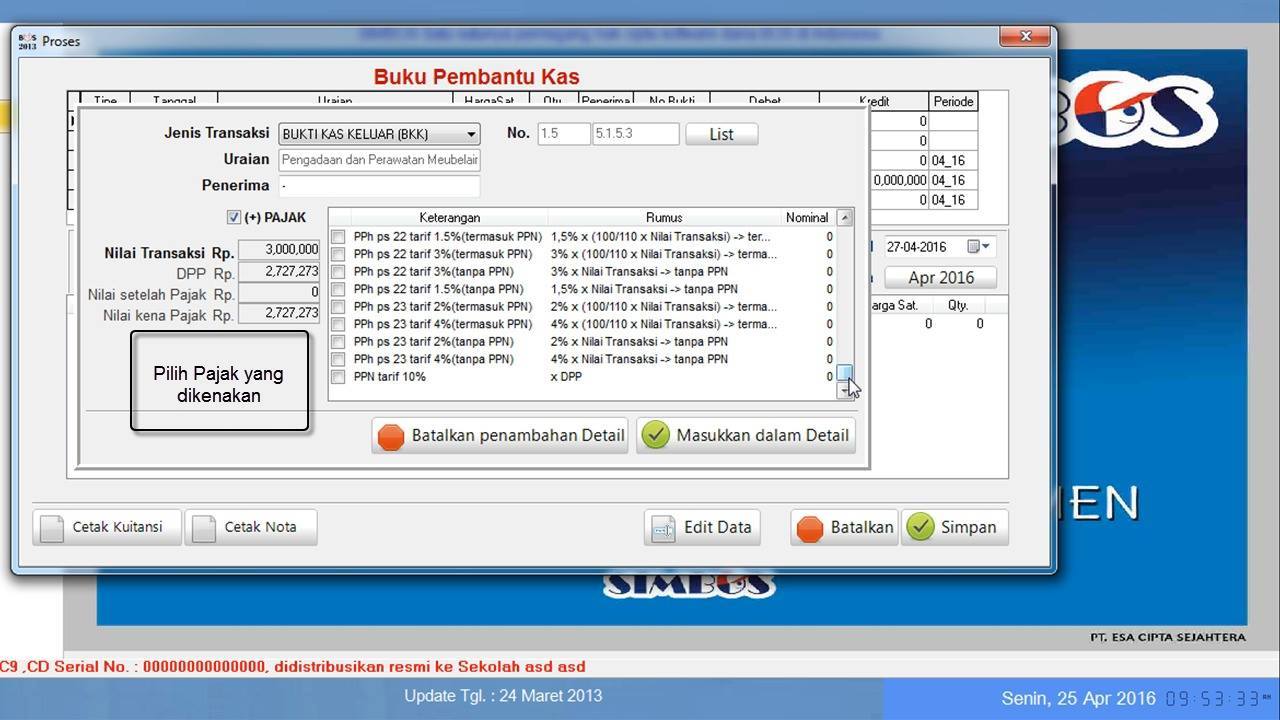Click the green checkmark Masukkan dalam Detail icon
The height and width of the screenshot is (720, 1280).
pyautogui.click(x=655, y=436)
